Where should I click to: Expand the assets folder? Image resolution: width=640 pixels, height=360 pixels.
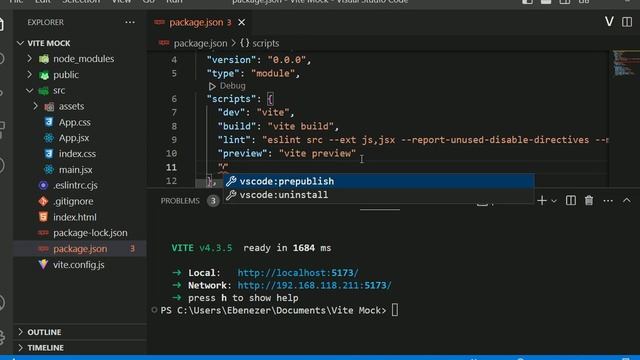36,106
